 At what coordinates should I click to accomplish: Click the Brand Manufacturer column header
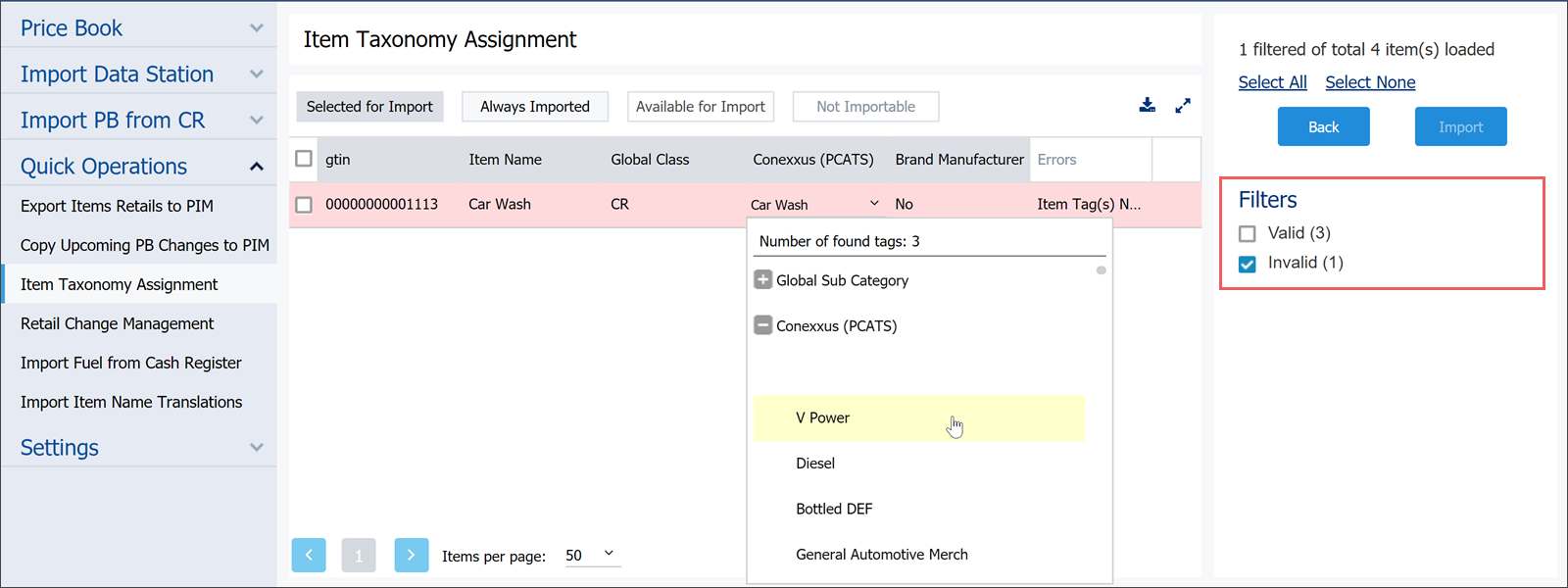[959, 160]
